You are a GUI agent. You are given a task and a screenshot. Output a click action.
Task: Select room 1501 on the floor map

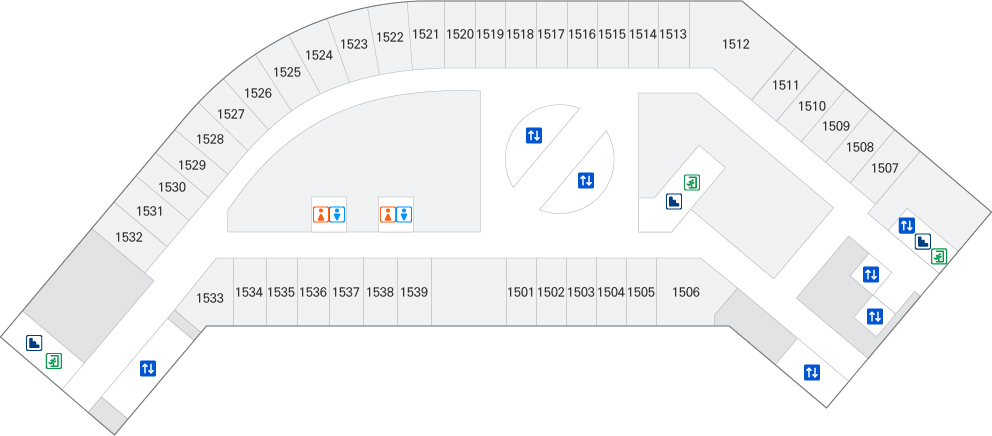[x=520, y=292]
